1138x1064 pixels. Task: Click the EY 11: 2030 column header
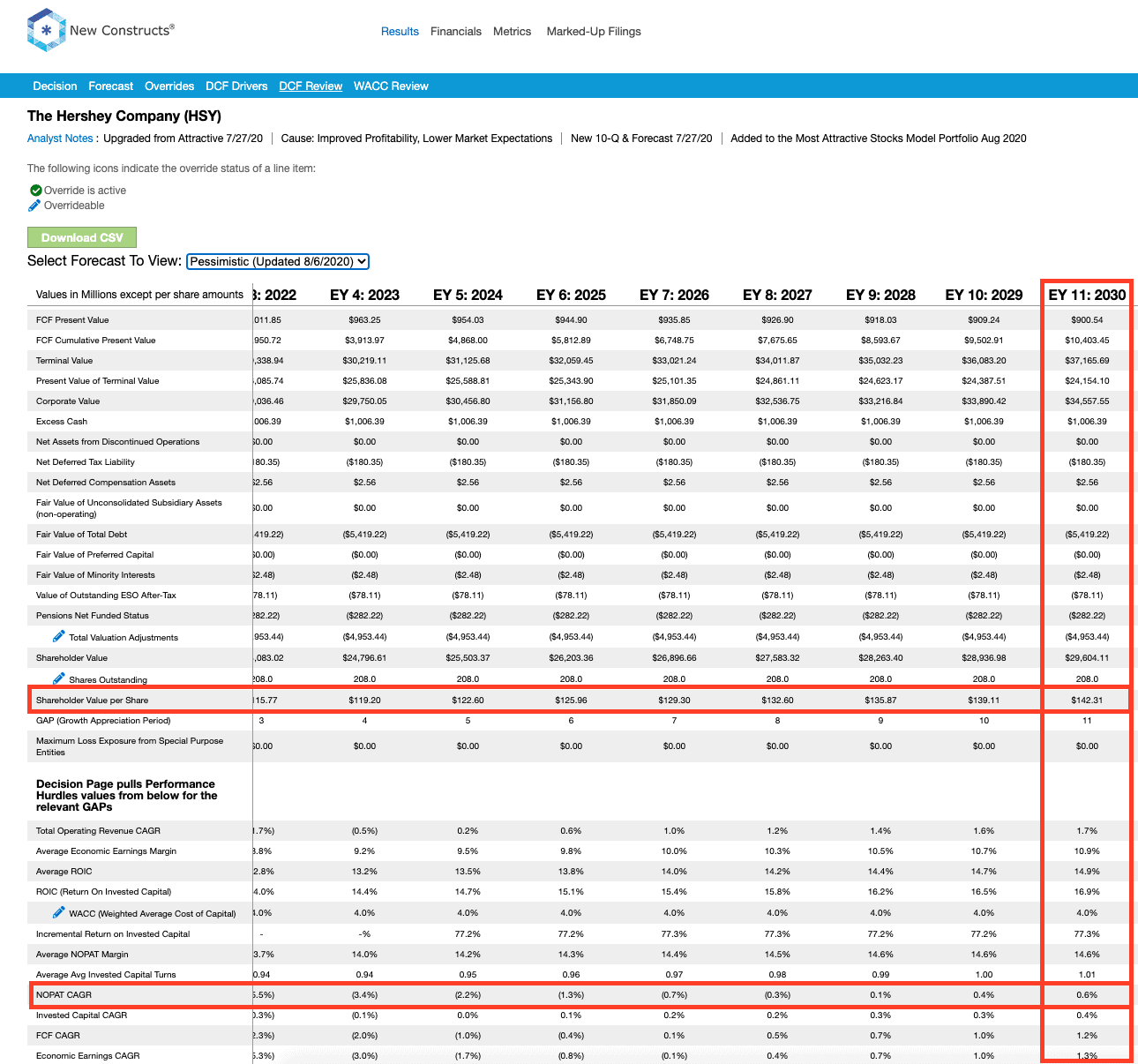tap(1087, 295)
